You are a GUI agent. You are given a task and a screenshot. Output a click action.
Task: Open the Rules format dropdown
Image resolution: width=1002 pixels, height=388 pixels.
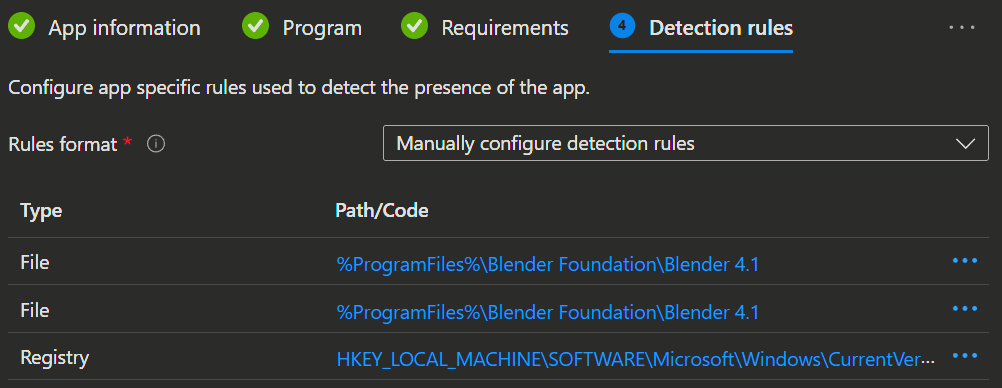[685, 144]
